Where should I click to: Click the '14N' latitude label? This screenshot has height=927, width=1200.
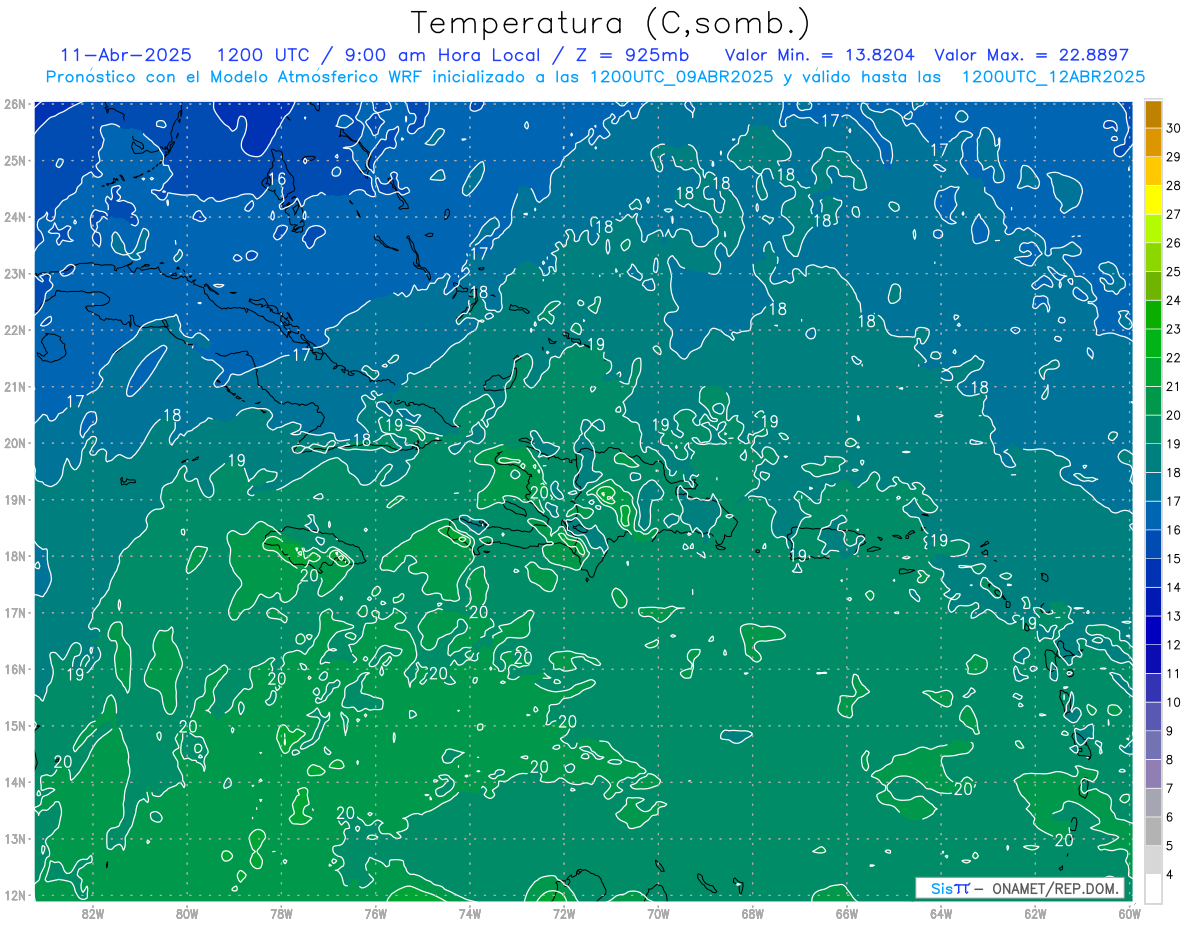pos(15,782)
